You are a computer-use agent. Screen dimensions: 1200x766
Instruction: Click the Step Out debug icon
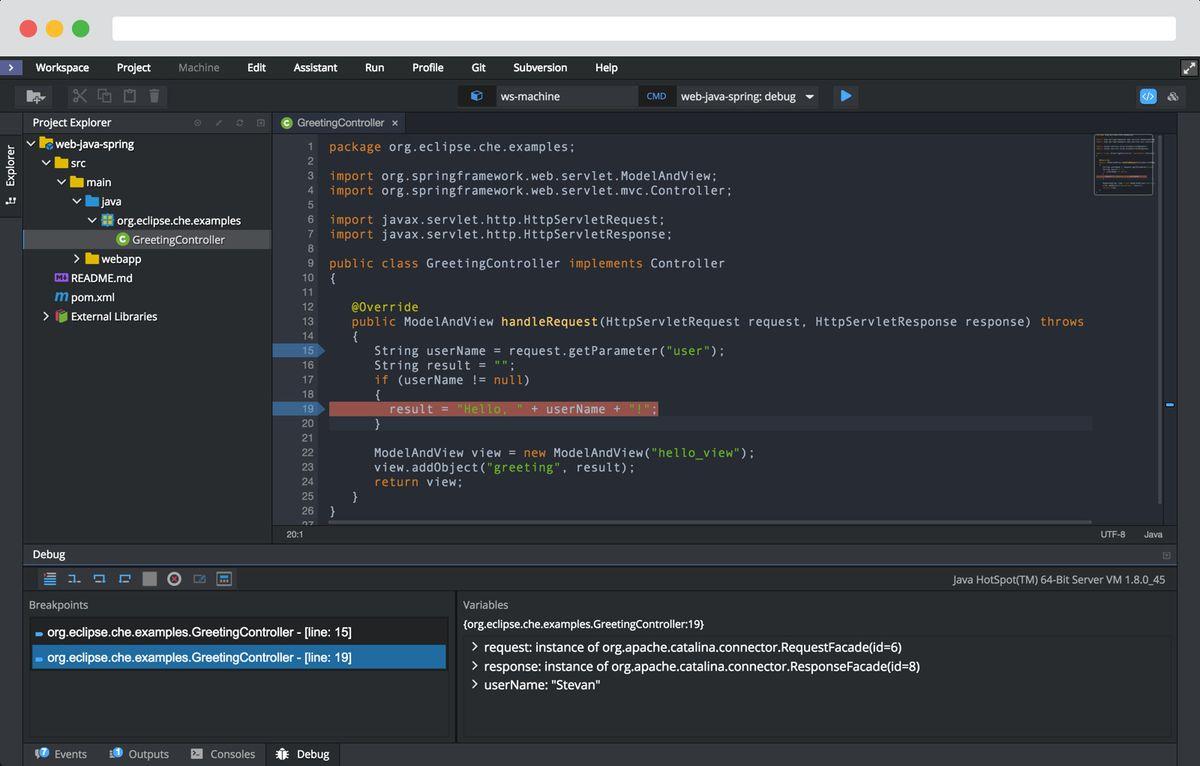click(124, 579)
